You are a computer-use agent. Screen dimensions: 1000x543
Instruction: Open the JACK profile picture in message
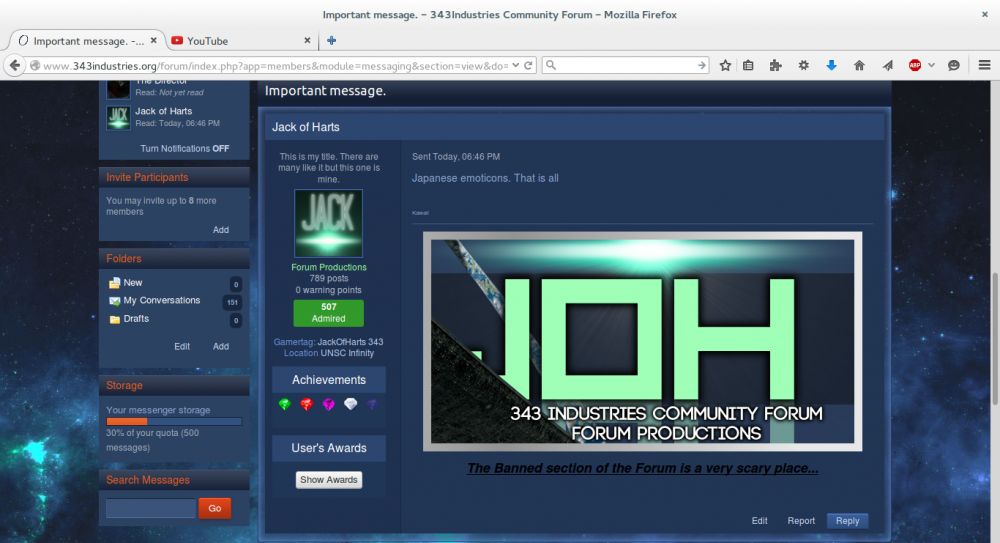(x=328, y=223)
